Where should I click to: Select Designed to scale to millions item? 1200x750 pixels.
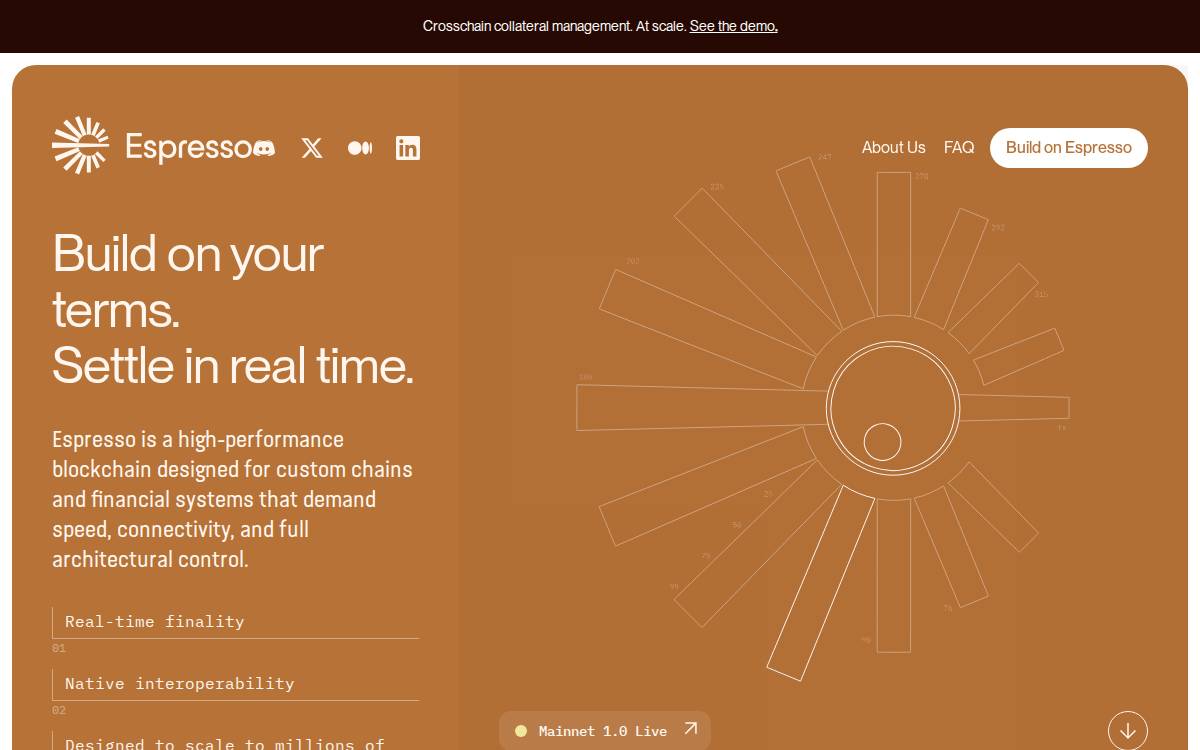point(236,741)
